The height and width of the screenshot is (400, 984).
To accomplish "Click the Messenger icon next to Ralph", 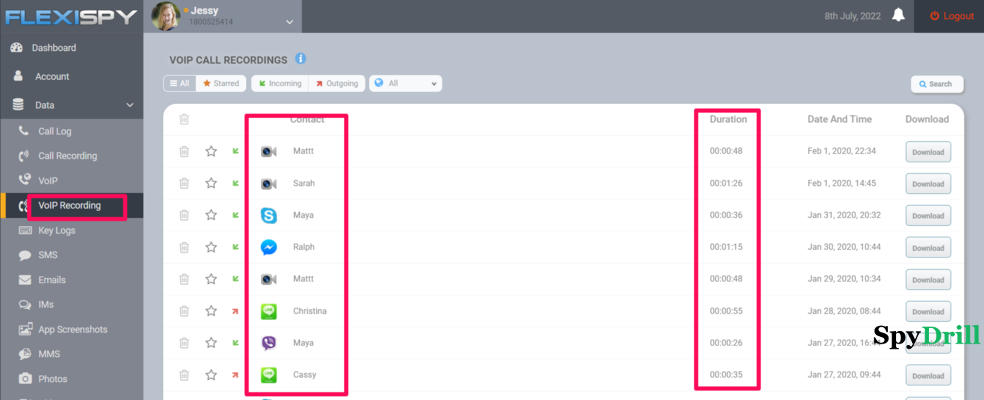I will [x=269, y=247].
